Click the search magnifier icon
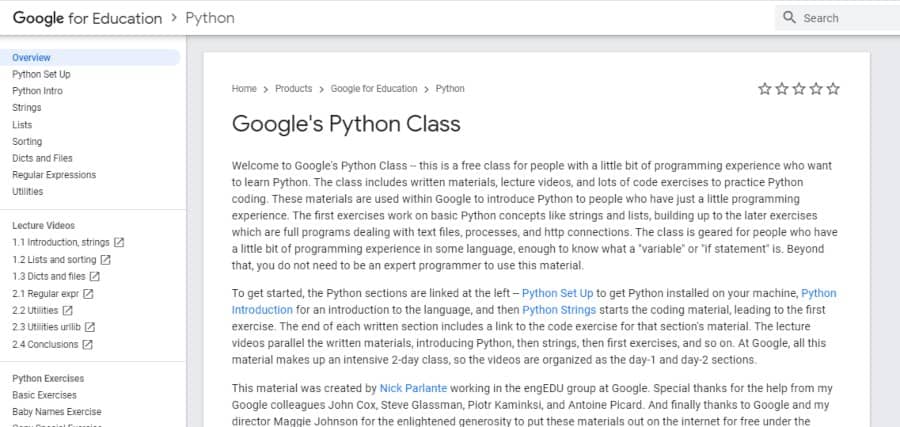 click(789, 17)
